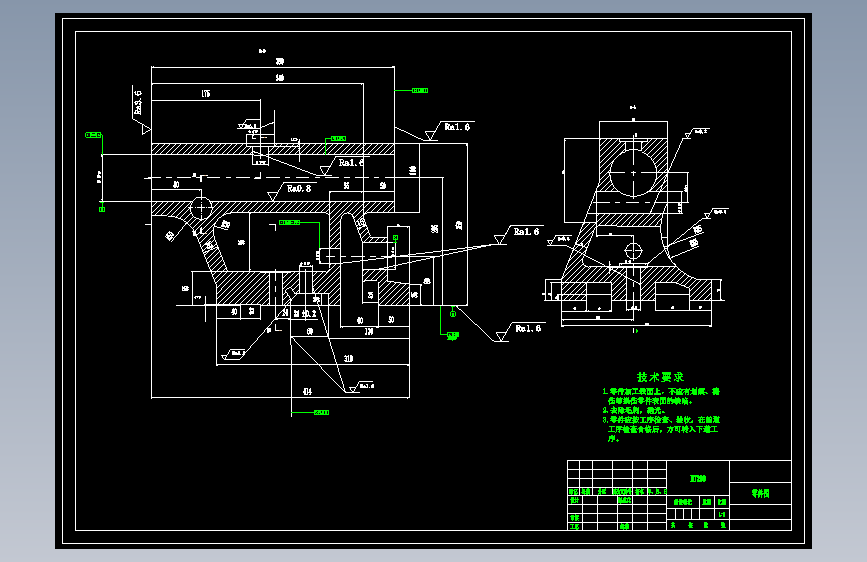Screen dimensions: 867x562
Task: Select the 工艺 cell in title block
Action: (x=574, y=527)
